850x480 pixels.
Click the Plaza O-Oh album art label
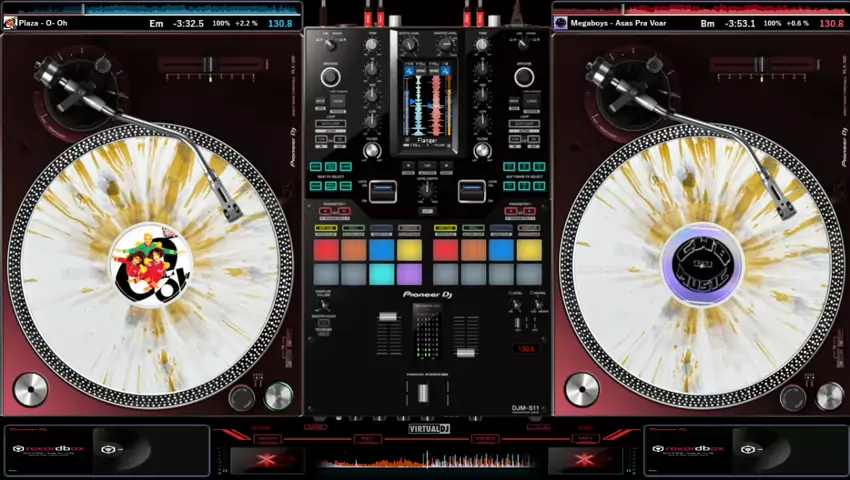click(x=150, y=264)
